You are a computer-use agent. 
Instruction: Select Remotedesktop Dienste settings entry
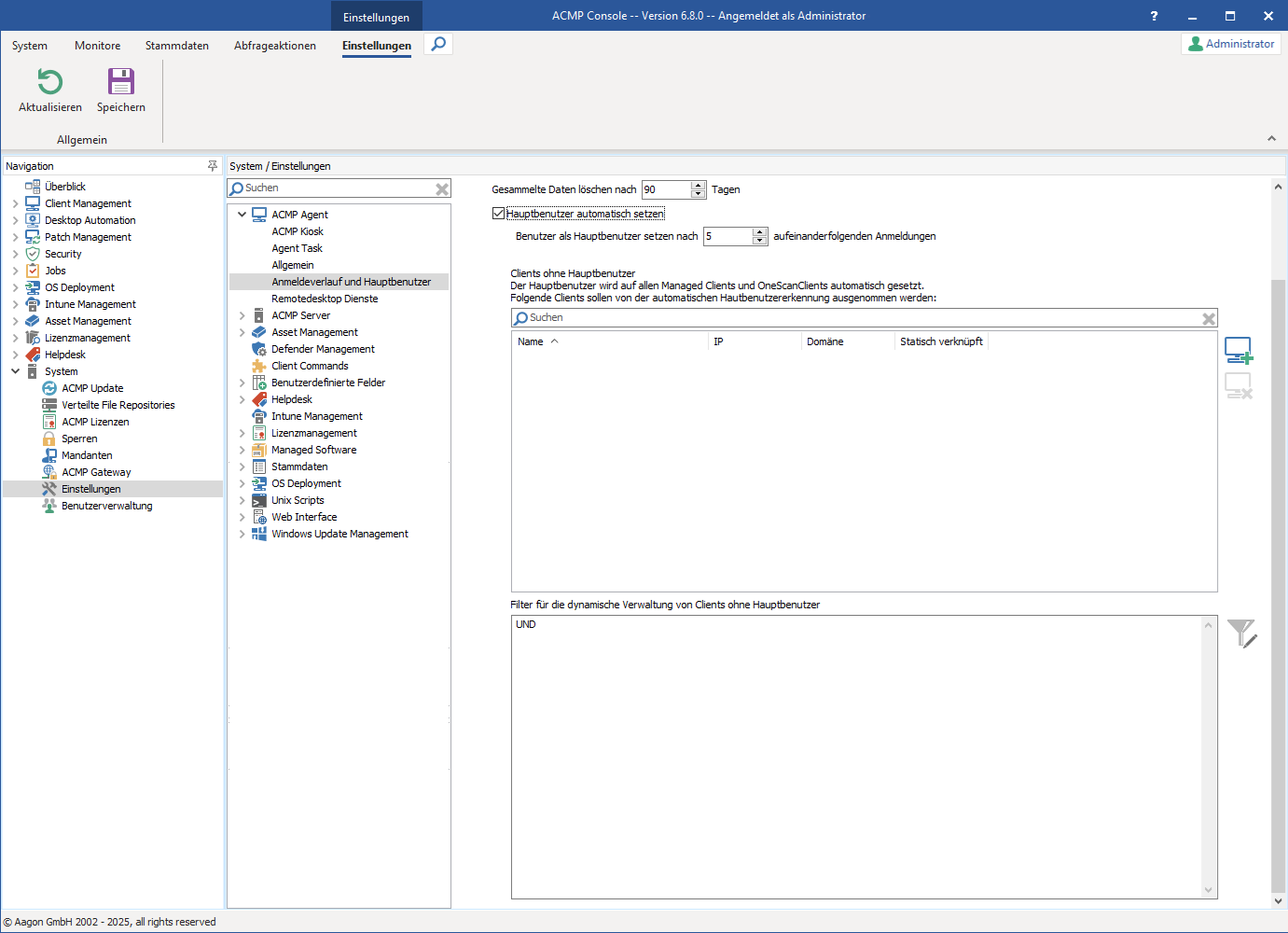325,299
